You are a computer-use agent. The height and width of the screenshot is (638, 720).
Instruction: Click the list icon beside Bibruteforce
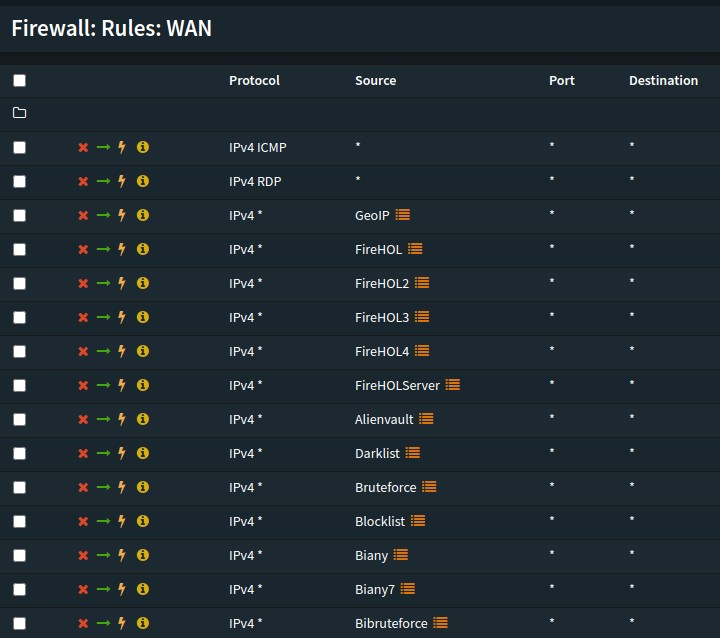tap(440, 624)
